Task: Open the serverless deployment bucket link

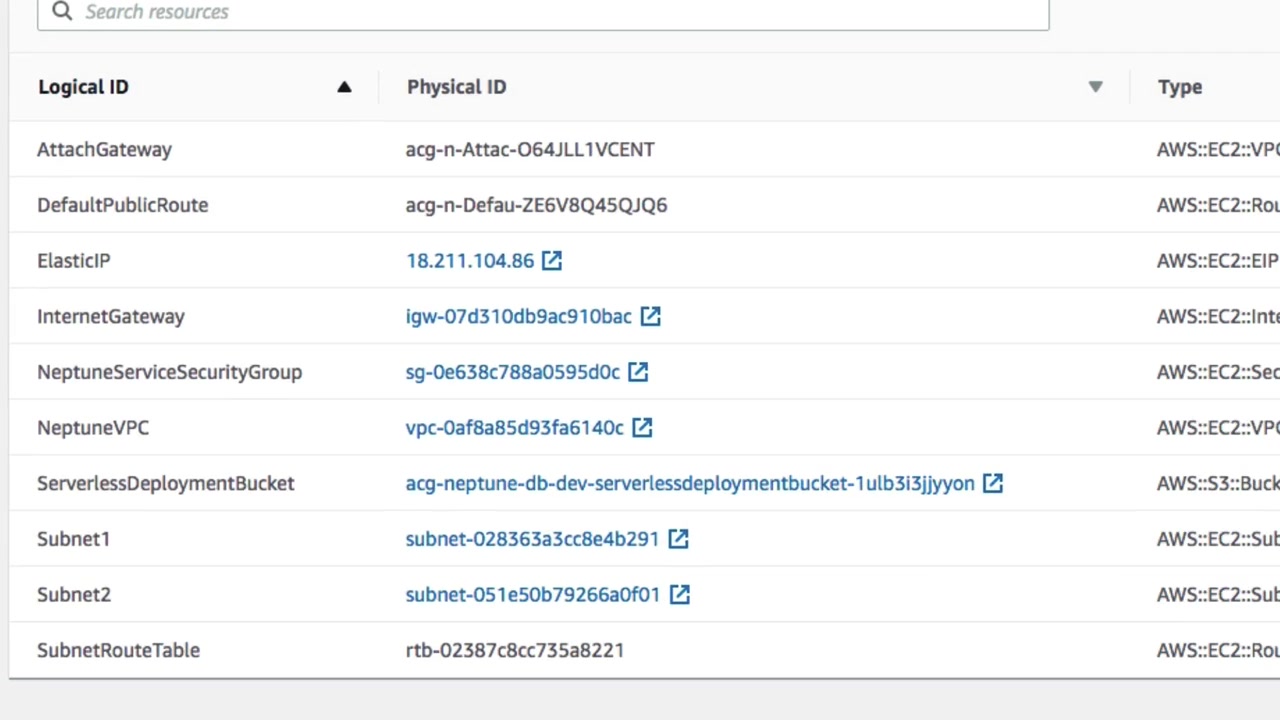Action: [x=689, y=484]
